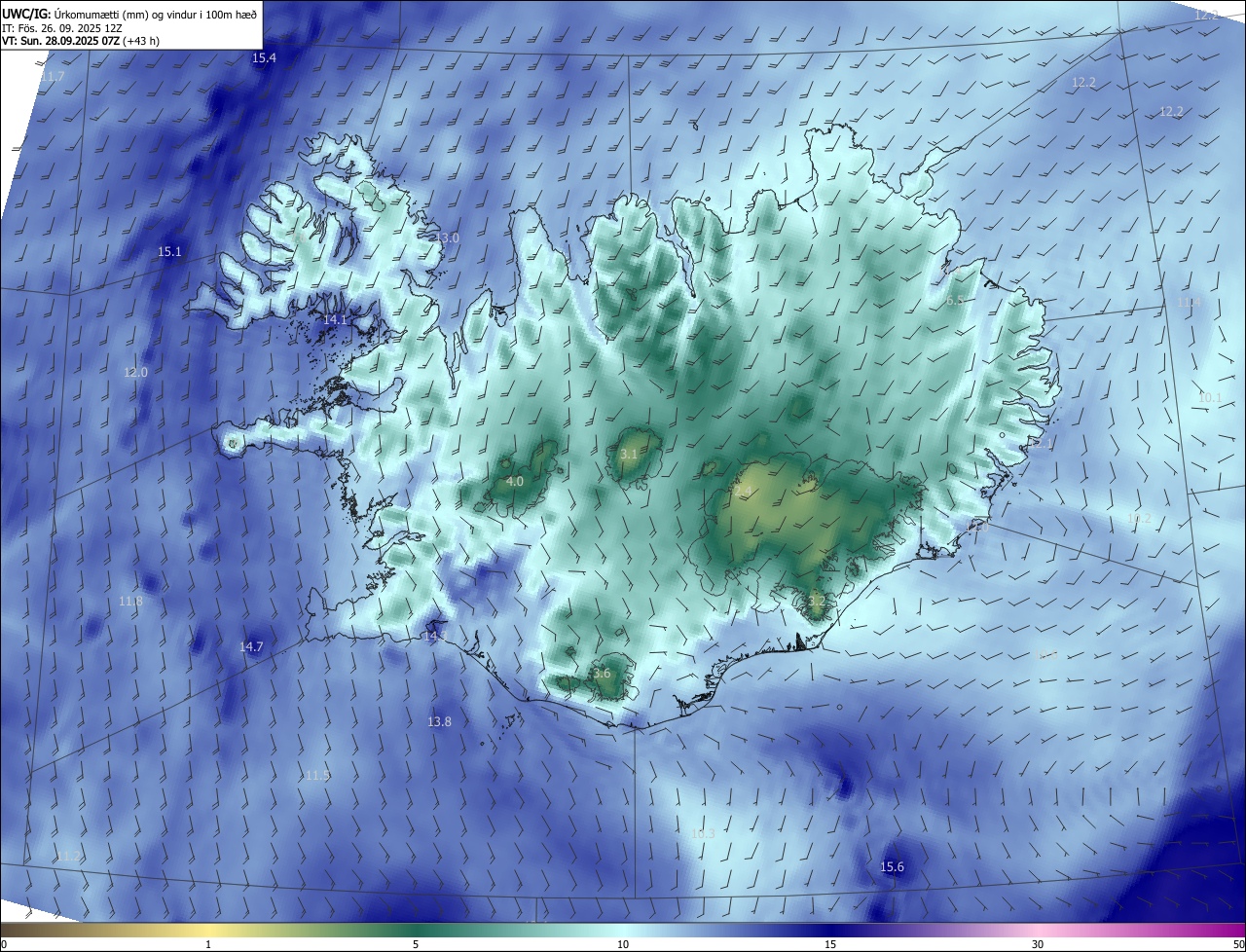
Task: Click the value 14.1 in Breiðafjörður
Action: coord(335,319)
